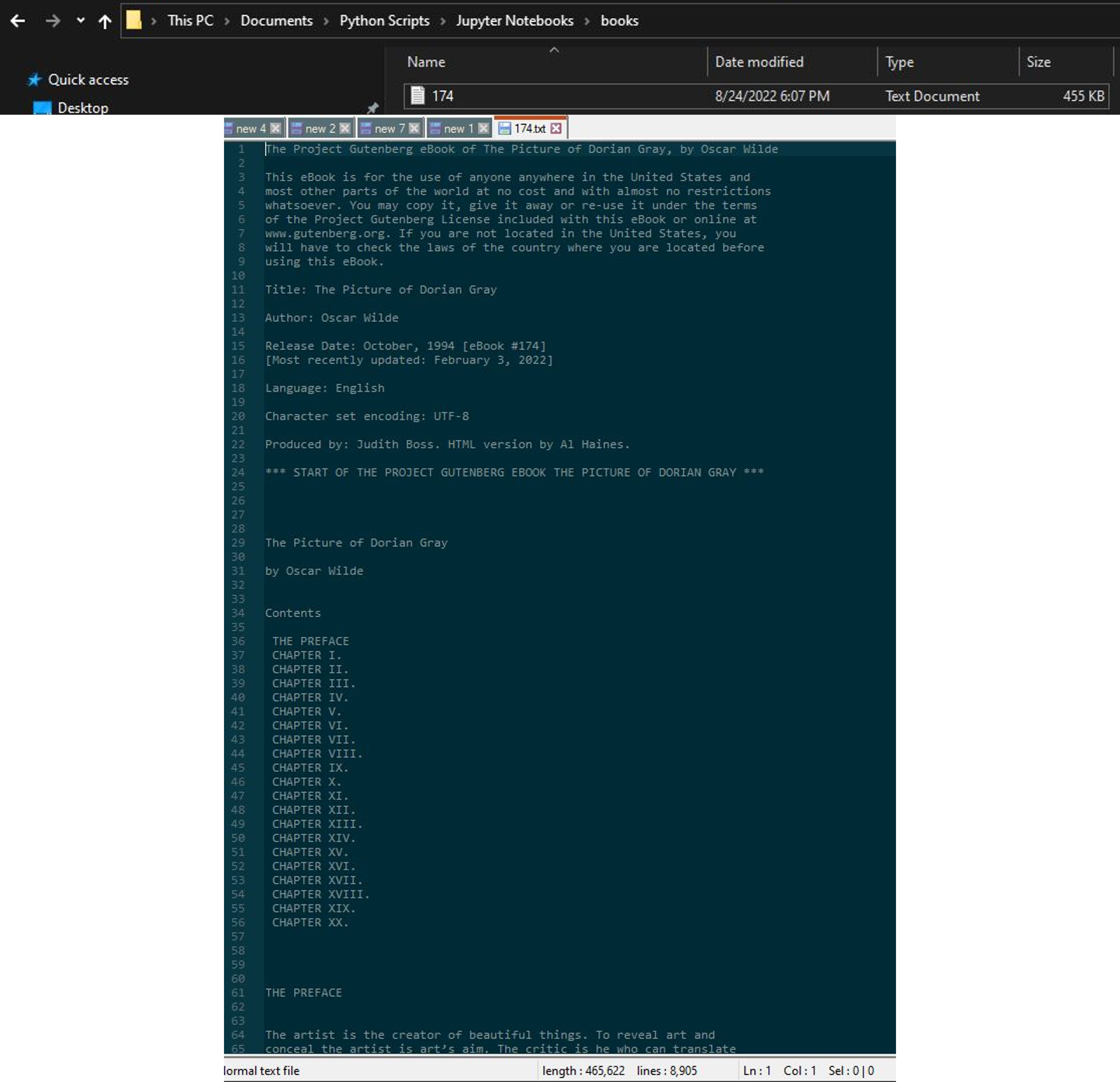
Task: Sort files by Date modified column
Action: click(758, 62)
